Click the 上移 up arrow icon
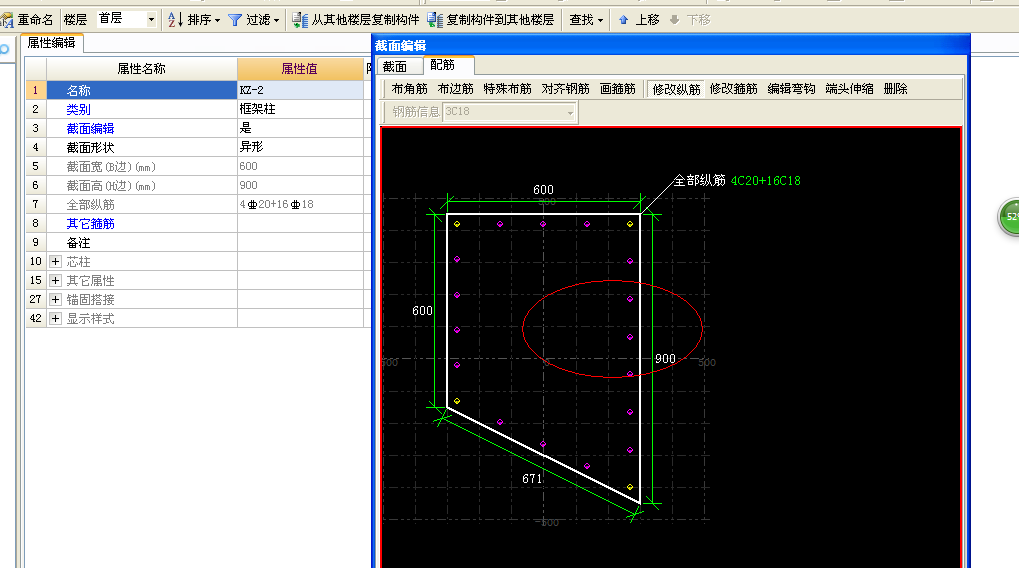Screen dimensions: 1019x568 tap(623, 20)
